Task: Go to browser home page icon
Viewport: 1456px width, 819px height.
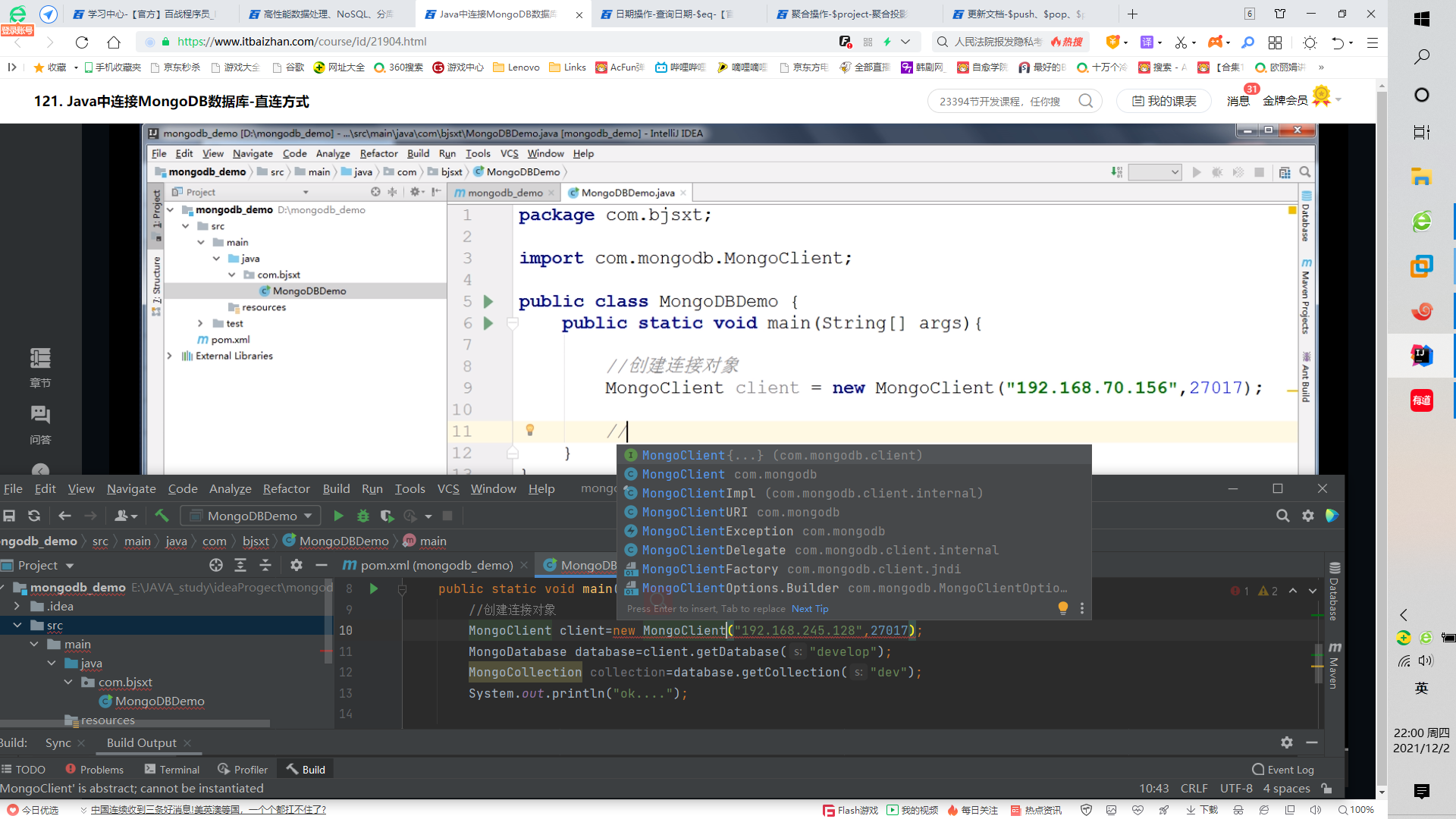Action: (114, 42)
